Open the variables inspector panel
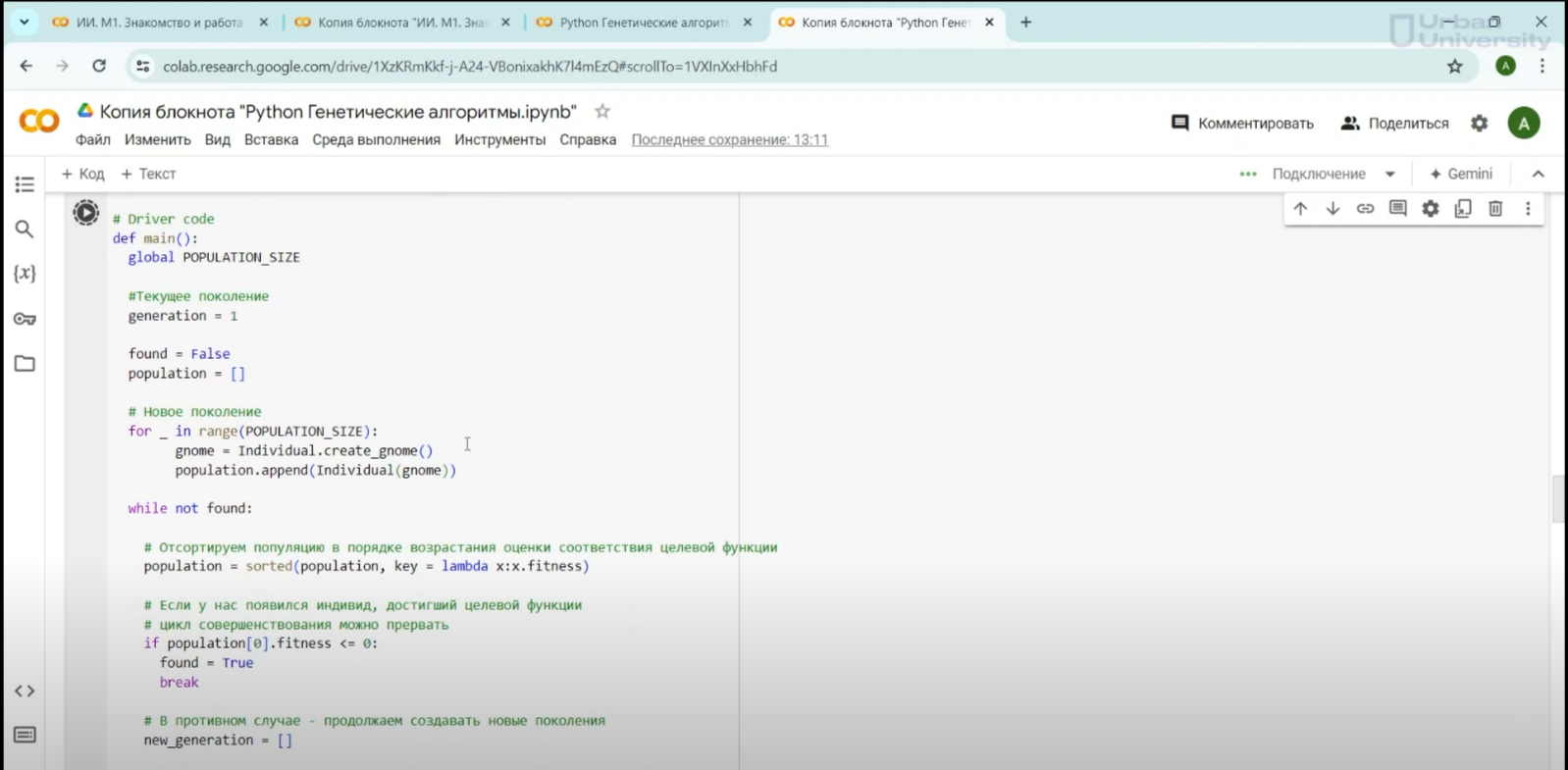This screenshot has height=770, width=1568. pyautogui.click(x=25, y=274)
